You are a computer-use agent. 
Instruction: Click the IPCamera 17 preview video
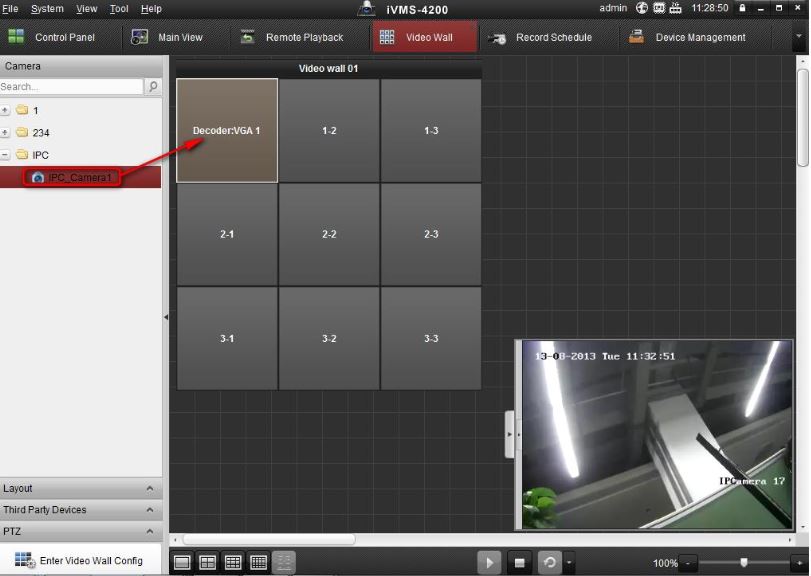tap(657, 434)
